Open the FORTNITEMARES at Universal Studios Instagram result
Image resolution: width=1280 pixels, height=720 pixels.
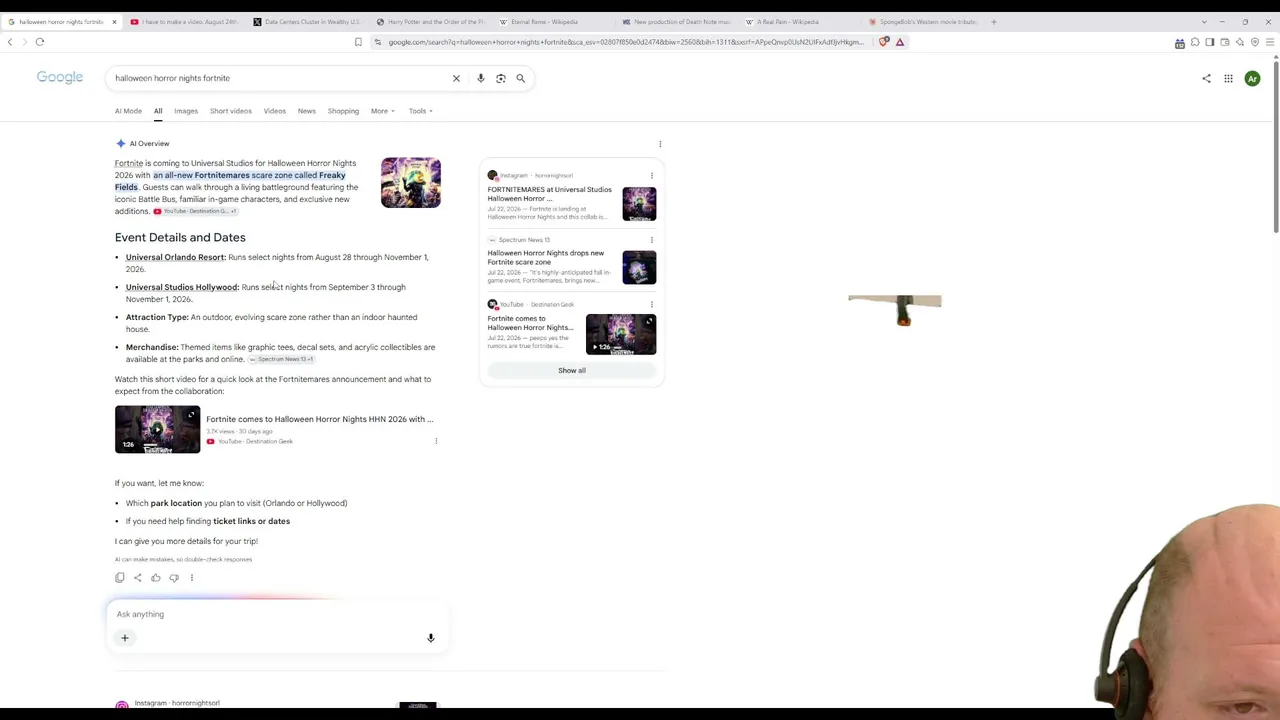click(550, 194)
